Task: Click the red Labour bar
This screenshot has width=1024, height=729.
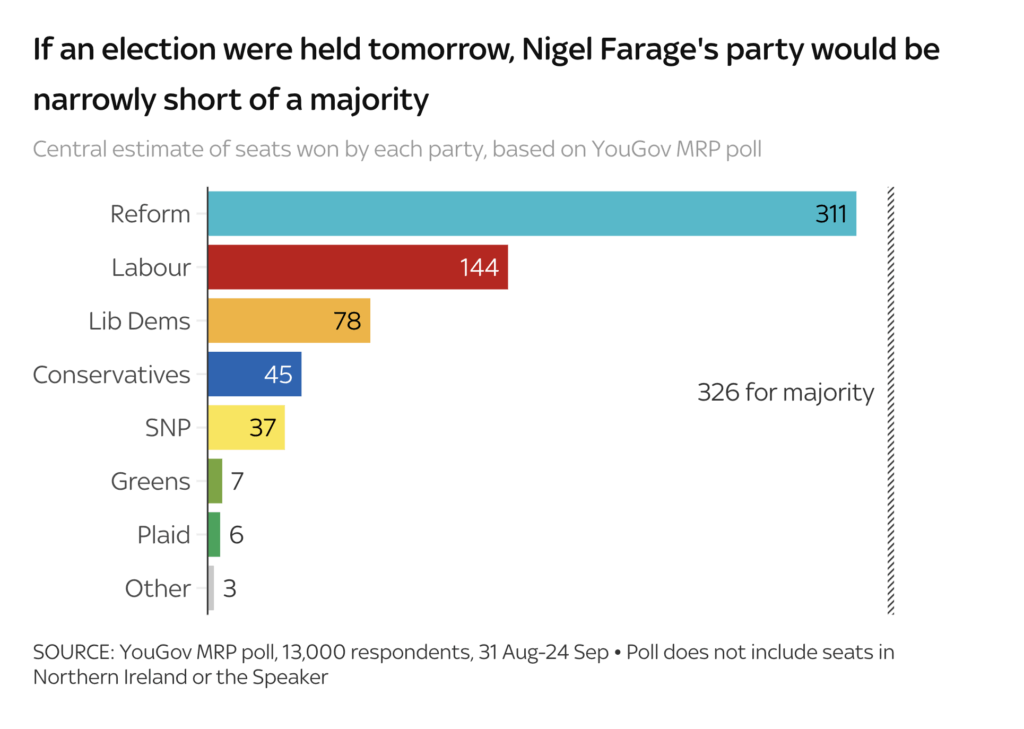Action: click(x=357, y=267)
